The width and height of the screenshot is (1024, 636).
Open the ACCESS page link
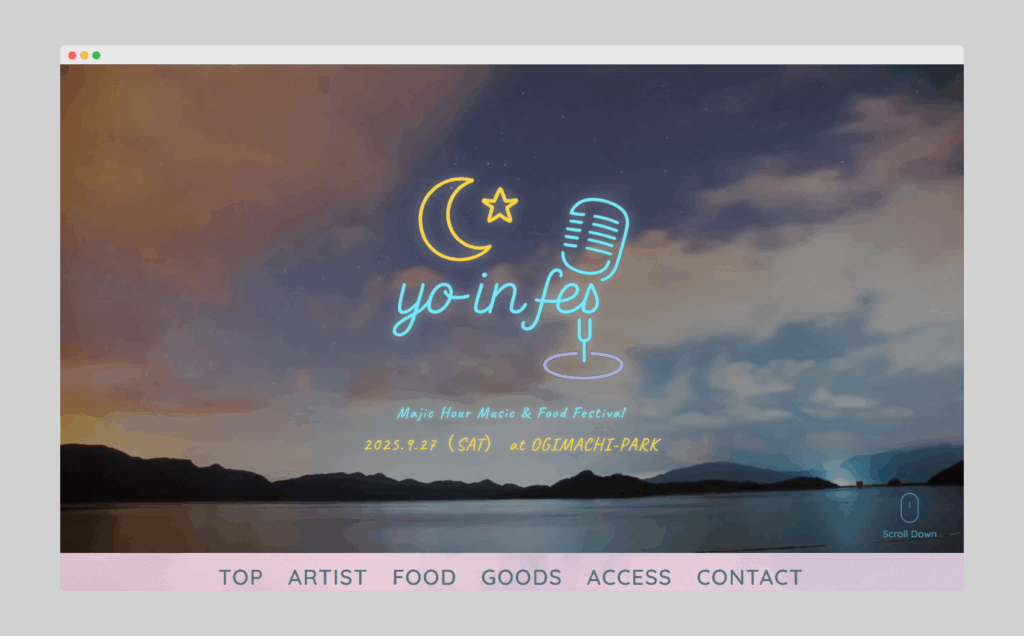(x=629, y=577)
